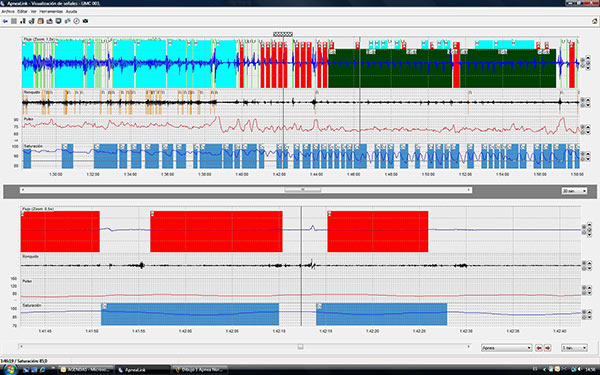
Task: Click the sixth toolbar icon with red mark
Action: pyautogui.click(x=49, y=21)
